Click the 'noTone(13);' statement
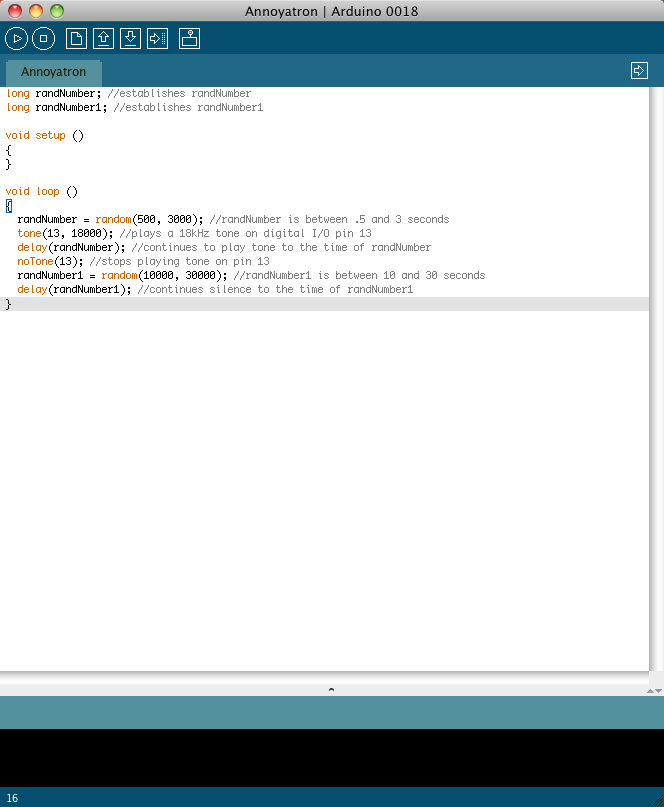 (x=50, y=261)
